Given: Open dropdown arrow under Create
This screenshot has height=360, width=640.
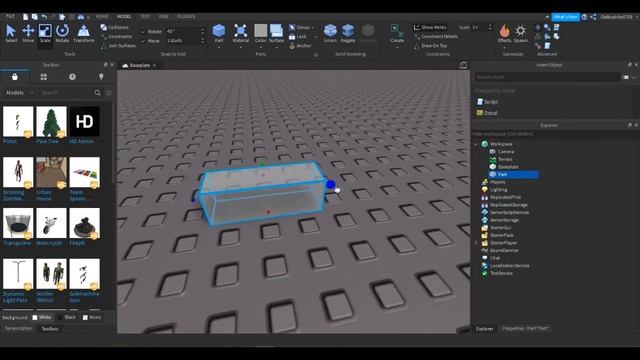Looking at the screenshot, I should 397,47.
